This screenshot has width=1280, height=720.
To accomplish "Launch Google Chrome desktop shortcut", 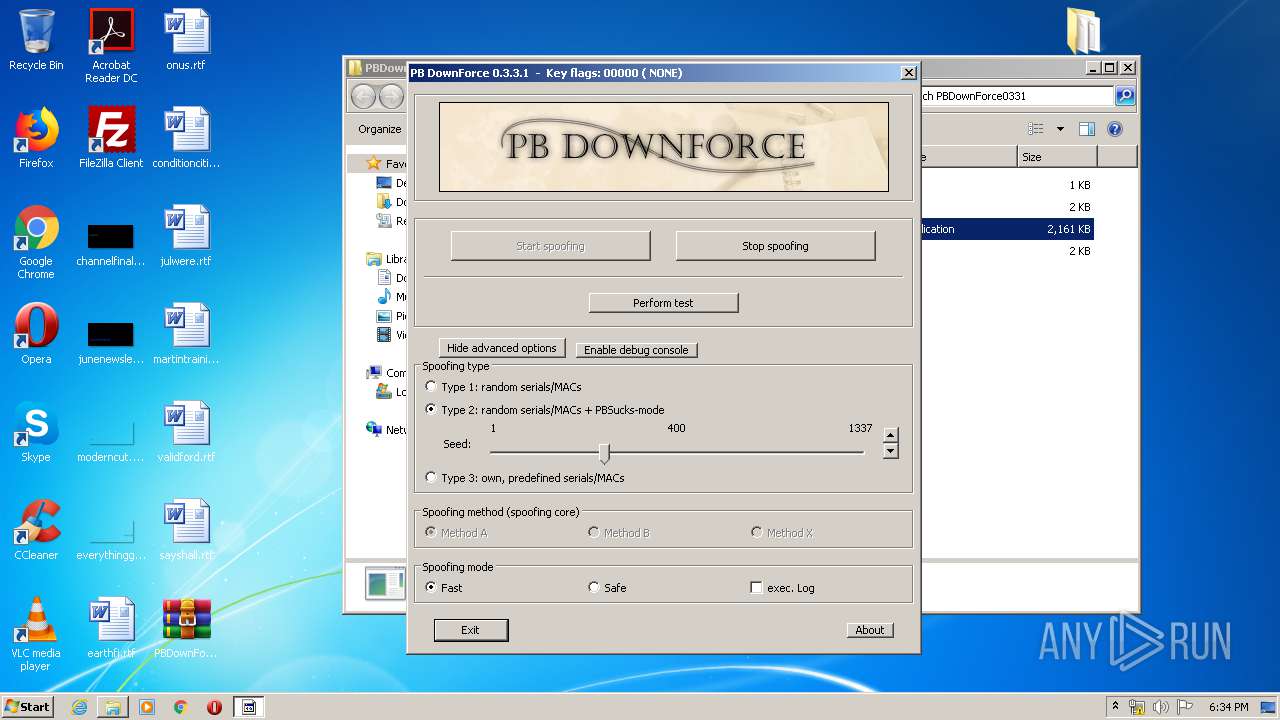I will pyautogui.click(x=36, y=243).
